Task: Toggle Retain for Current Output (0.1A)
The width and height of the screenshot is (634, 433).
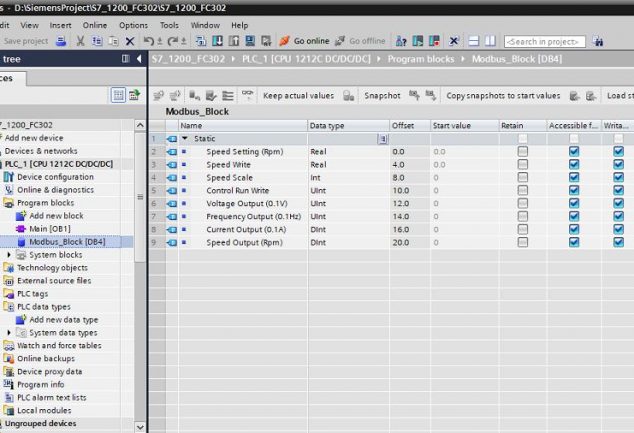Action: point(523,229)
